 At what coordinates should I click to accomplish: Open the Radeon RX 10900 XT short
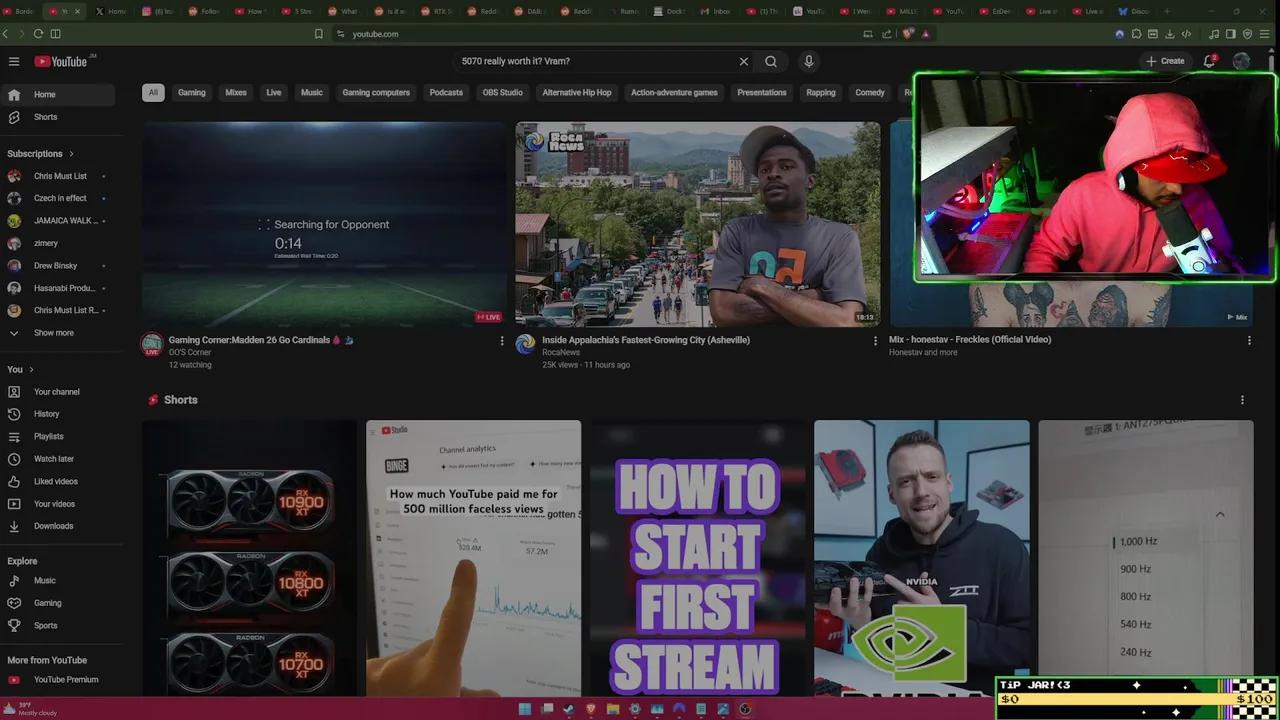click(249, 558)
